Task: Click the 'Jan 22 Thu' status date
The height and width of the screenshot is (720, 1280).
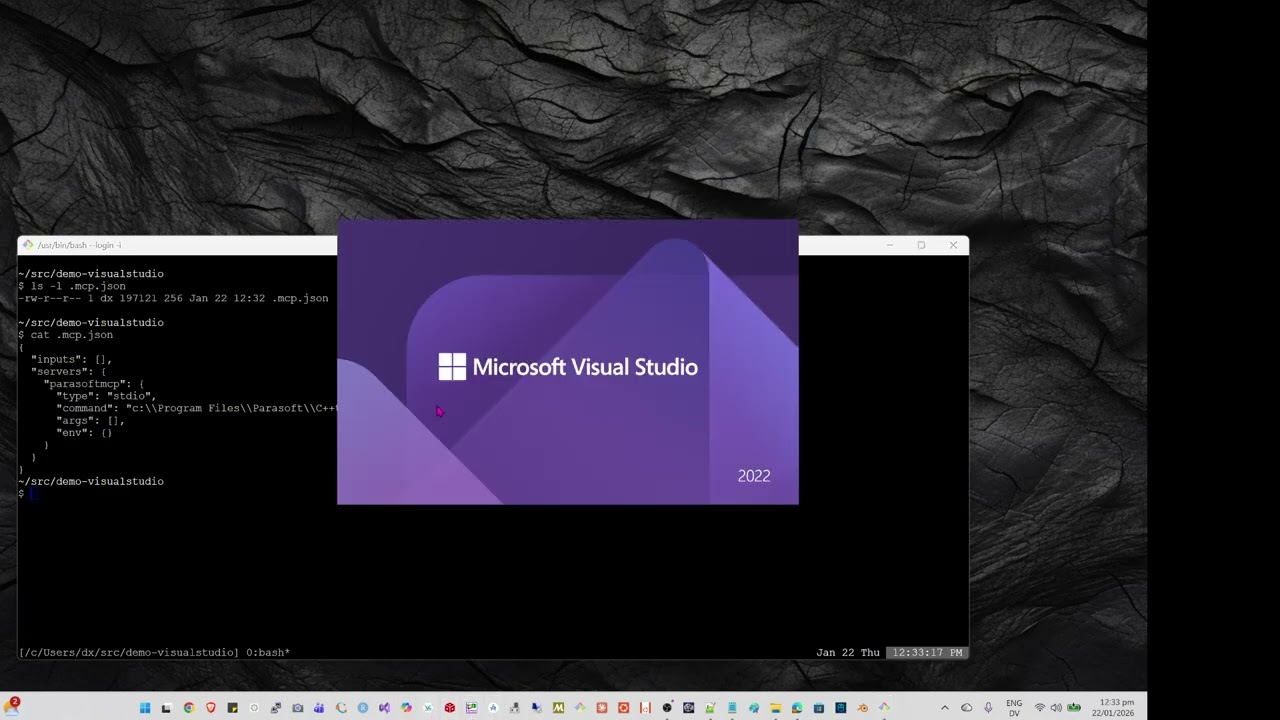Action: [848, 653]
